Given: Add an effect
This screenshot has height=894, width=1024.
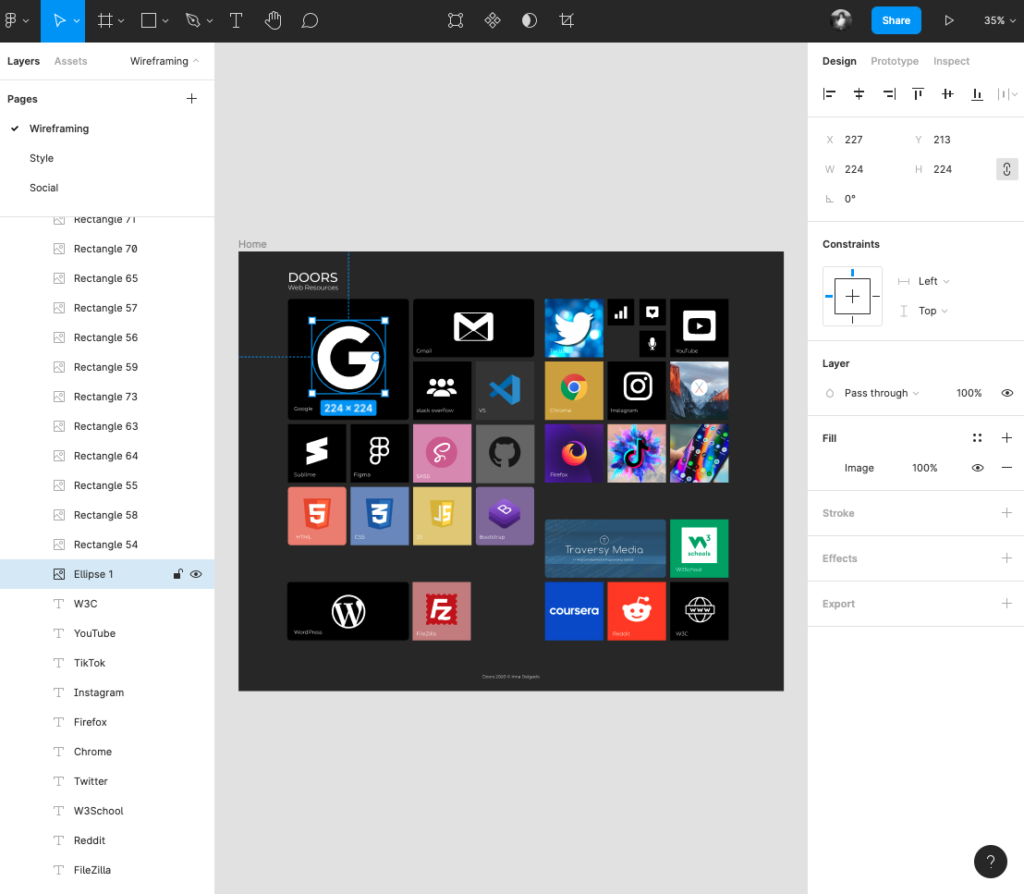Looking at the screenshot, I should click(1006, 558).
